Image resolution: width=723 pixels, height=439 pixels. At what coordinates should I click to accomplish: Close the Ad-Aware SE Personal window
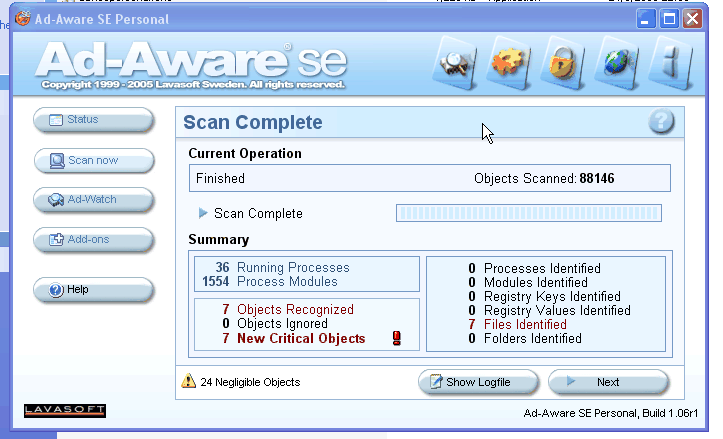pyautogui.click(x=692, y=19)
